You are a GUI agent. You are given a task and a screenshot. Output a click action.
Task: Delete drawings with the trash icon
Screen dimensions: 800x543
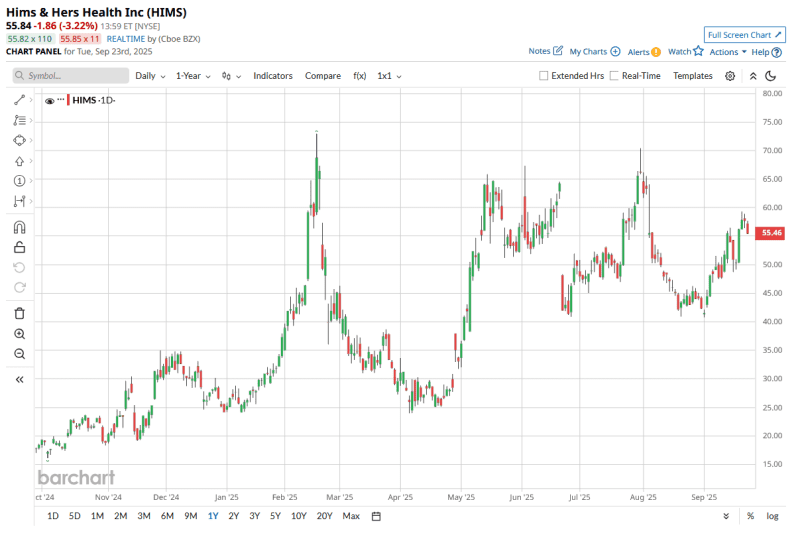click(19, 313)
